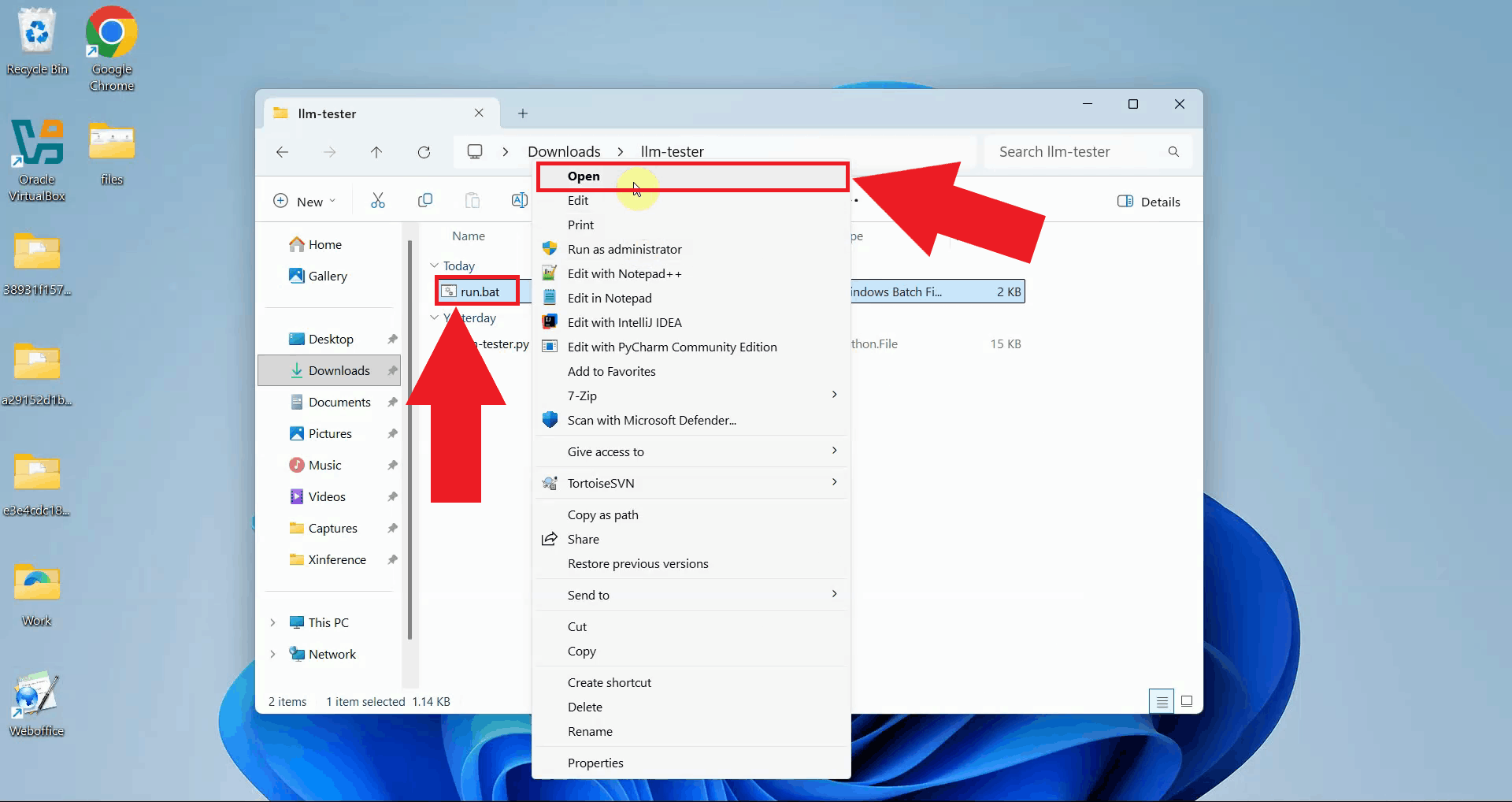
Task: Click the Refresh icon in navigation bar
Action: click(x=424, y=152)
